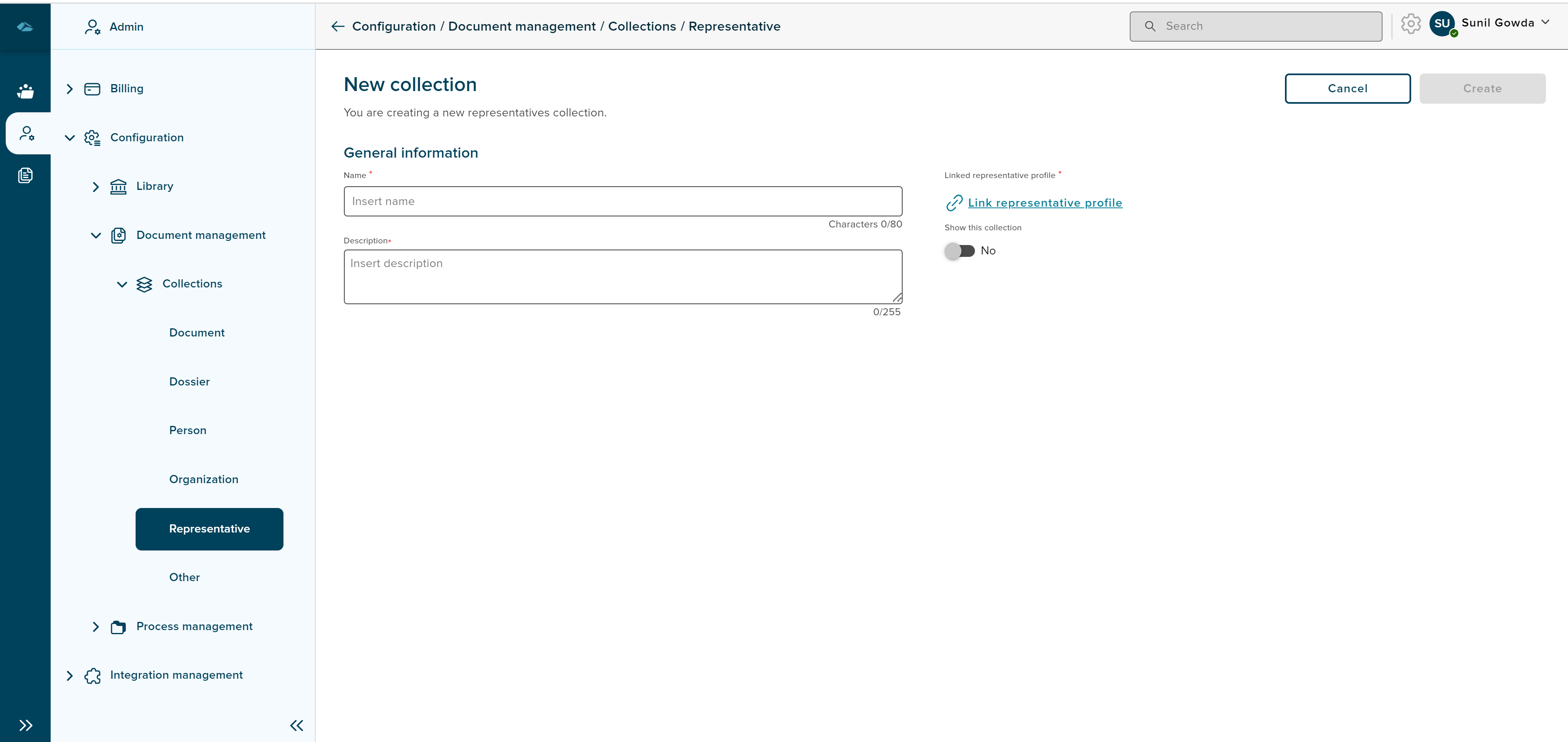1568x742 pixels.
Task: Select the Representative collection item
Action: coord(209,528)
